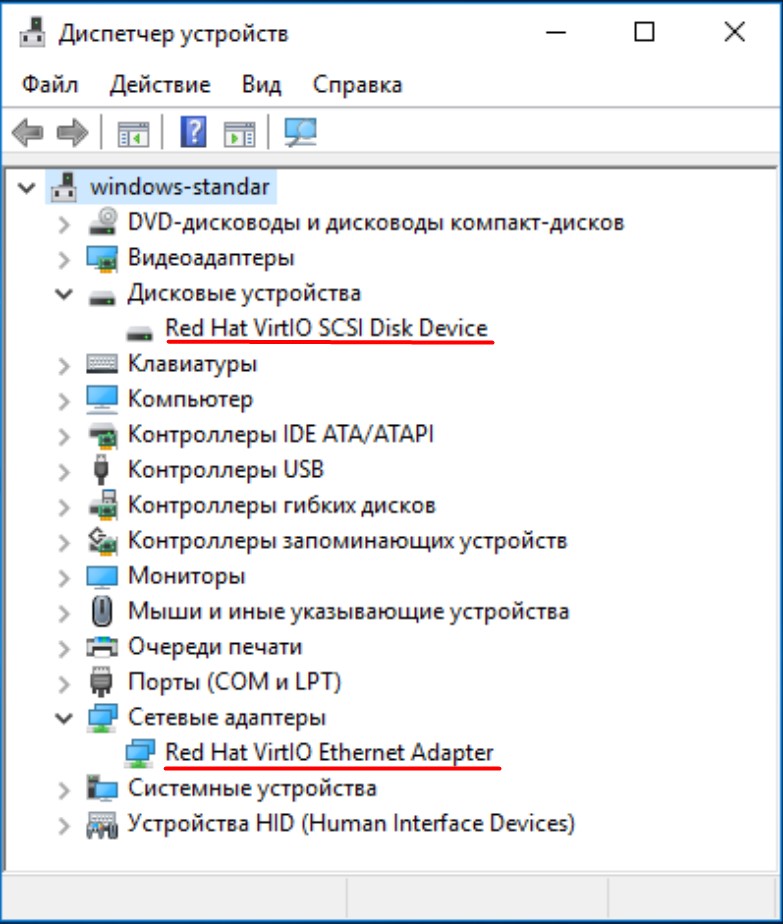This screenshot has height=924, width=783.
Task: Click the Back arrow in toolbar
Action: click(27, 132)
